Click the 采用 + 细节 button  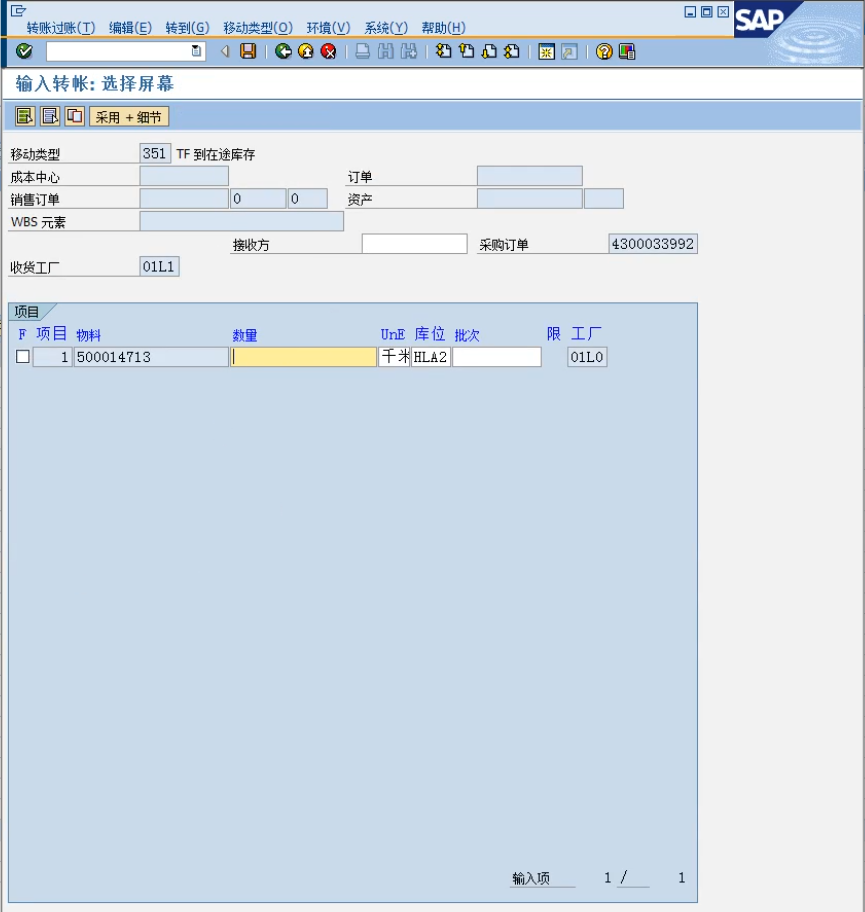click(x=129, y=117)
